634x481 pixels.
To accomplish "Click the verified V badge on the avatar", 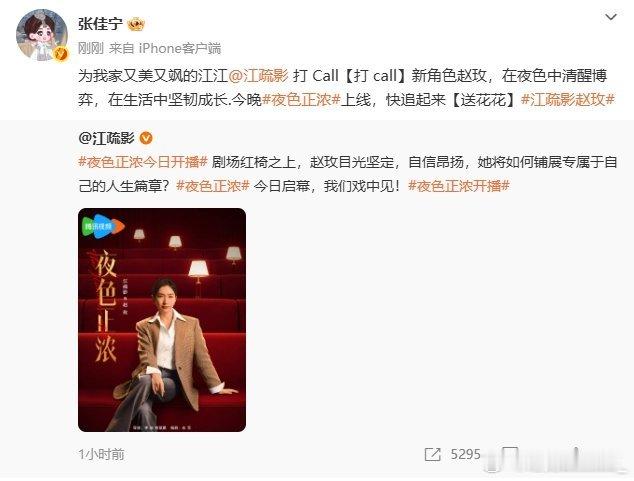I will 61,53.
